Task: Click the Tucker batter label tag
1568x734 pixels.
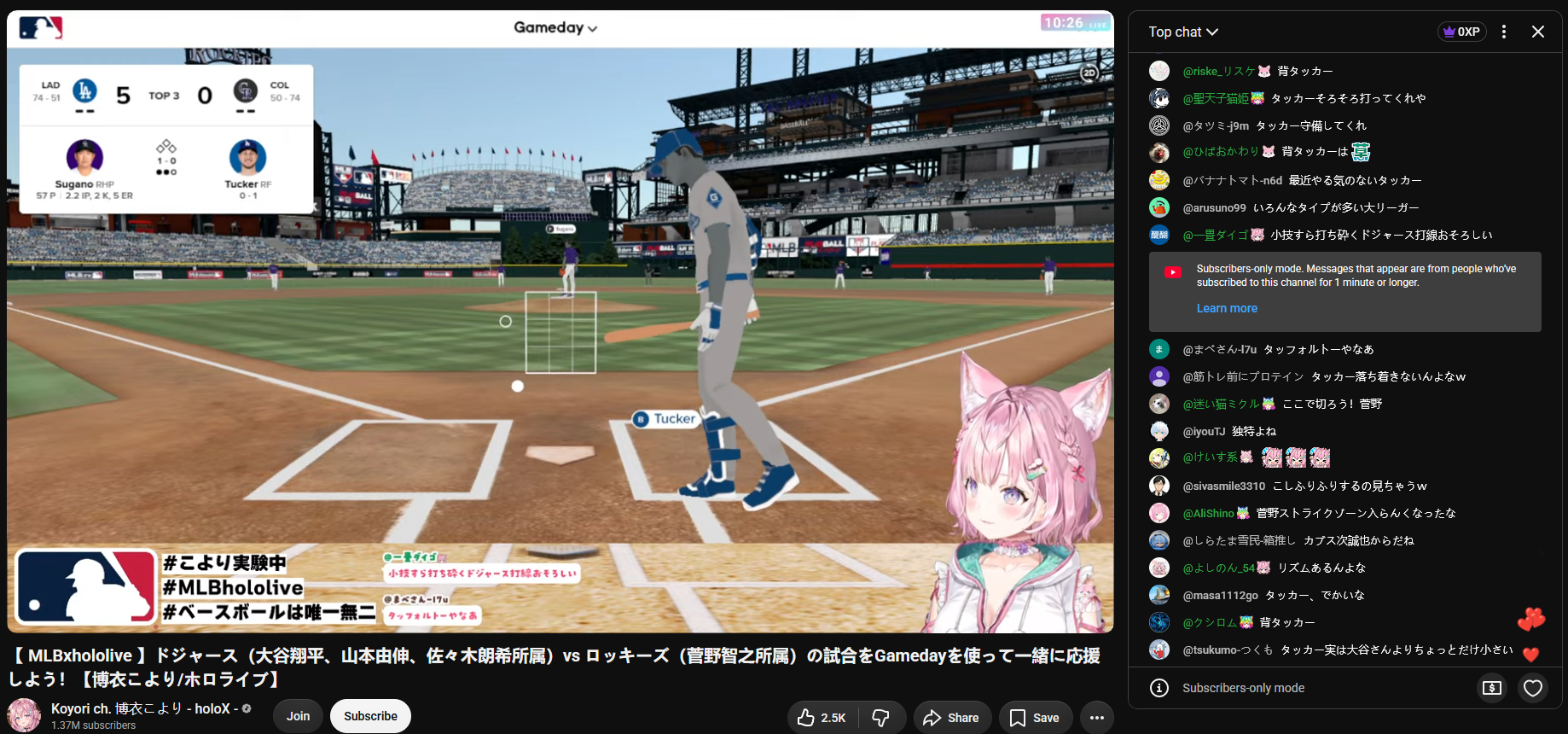Action: [x=665, y=419]
